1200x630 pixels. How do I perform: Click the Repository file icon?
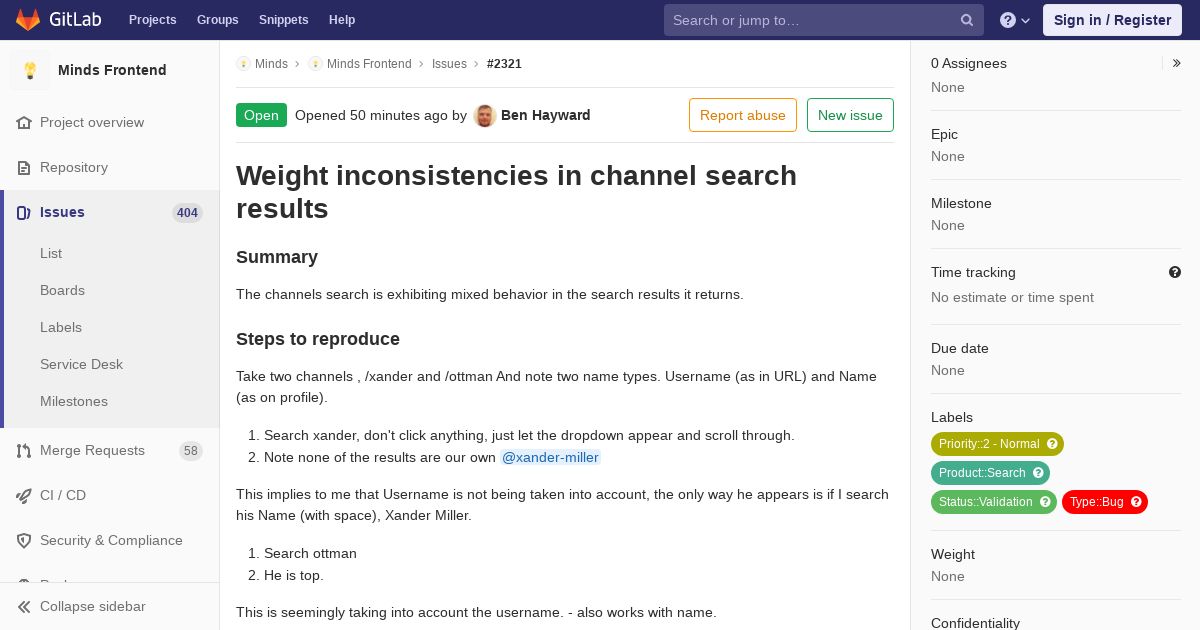(x=24, y=168)
